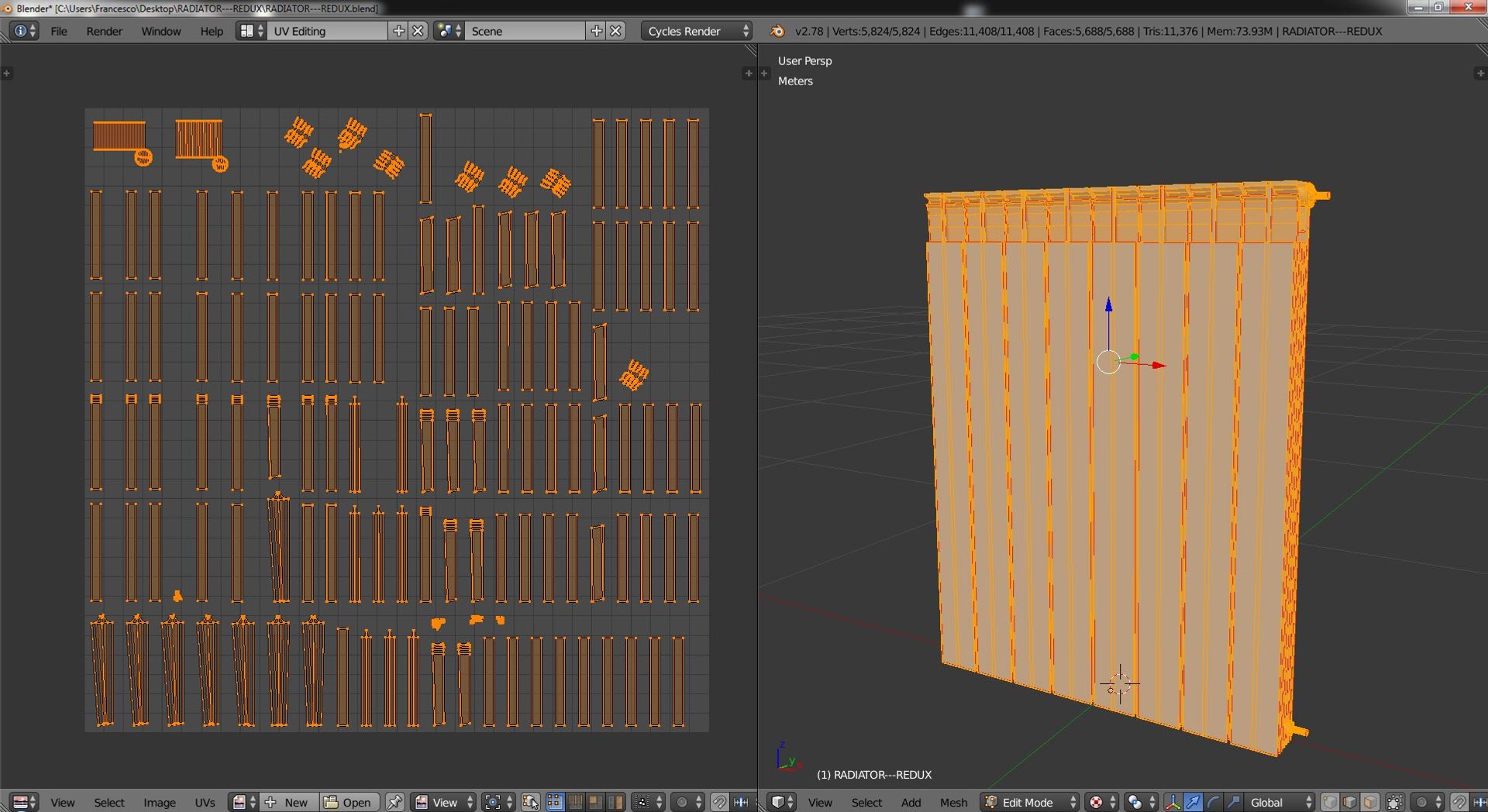Select vertex select mode in 3D view

click(1330, 802)
